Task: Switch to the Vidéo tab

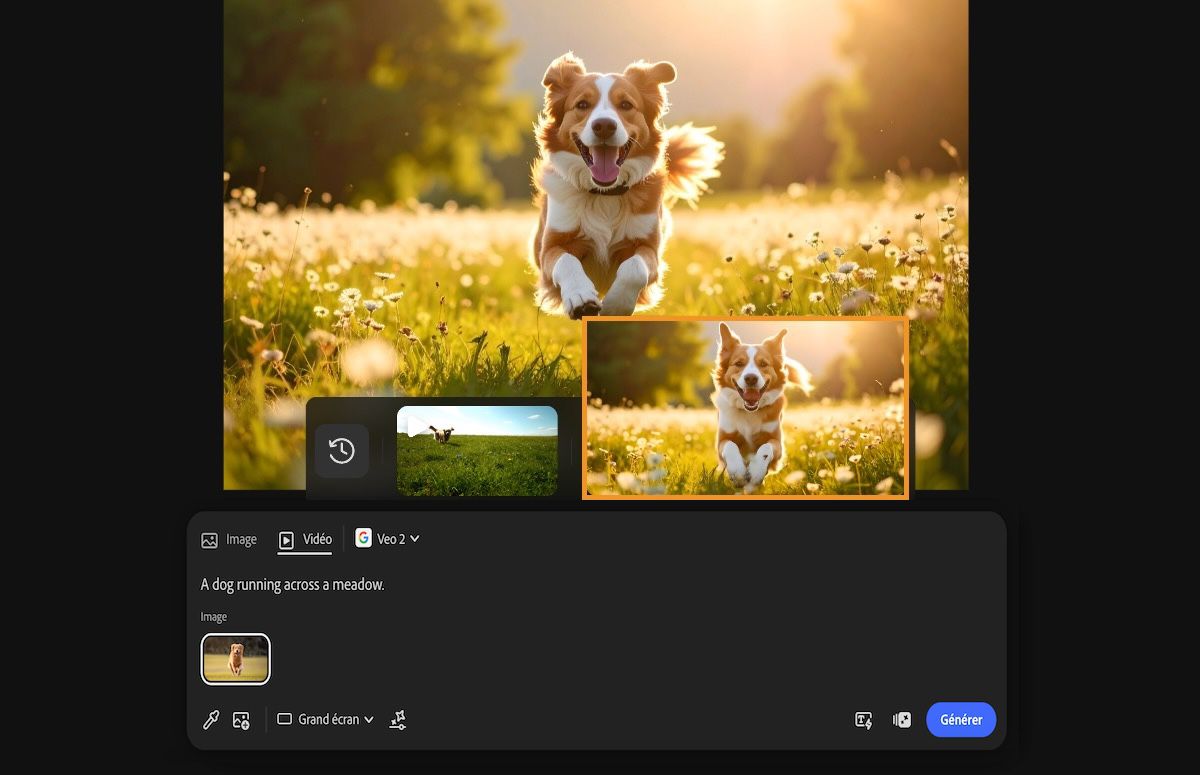Action: click(305, 539)
